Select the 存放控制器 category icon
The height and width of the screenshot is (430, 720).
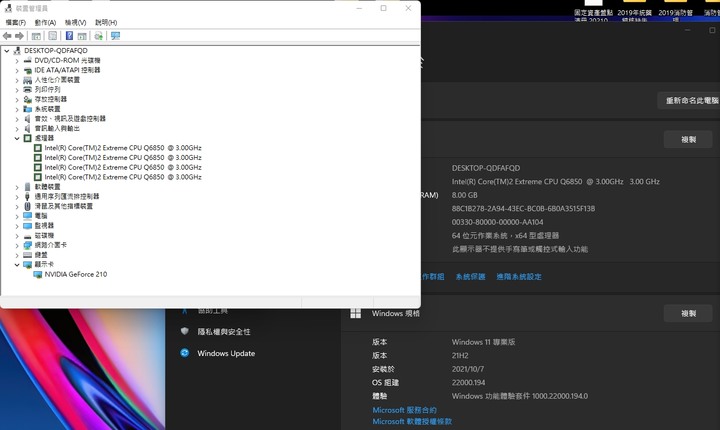point(28,99)
